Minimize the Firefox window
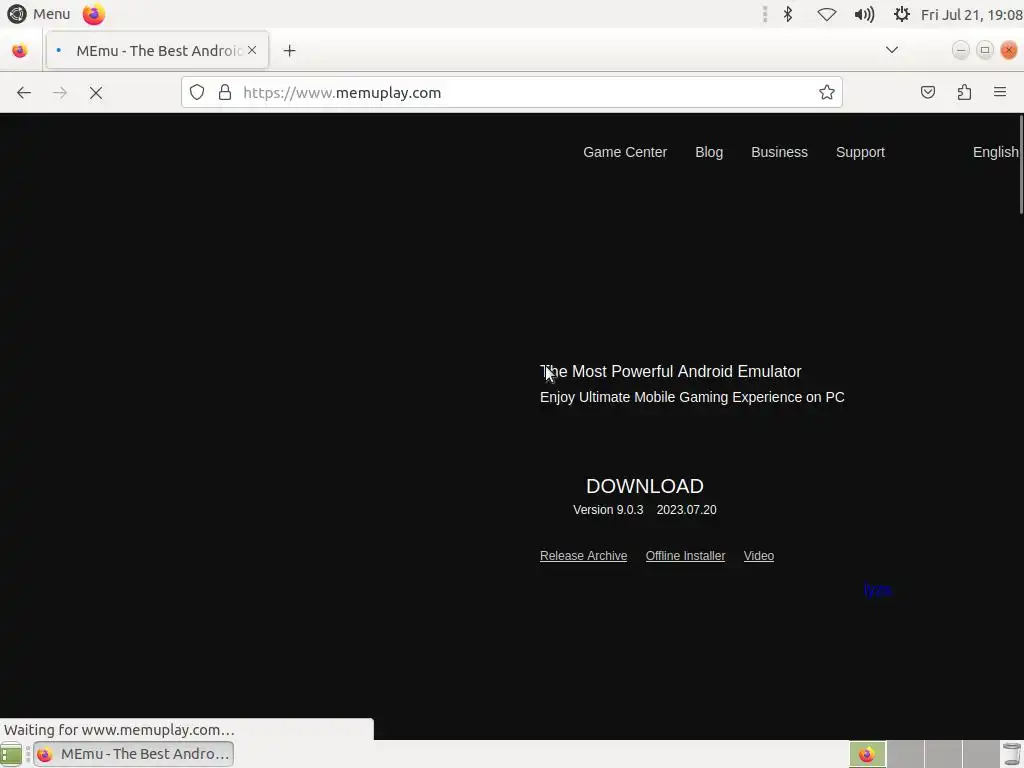The height and width of the screenshot is (768, 1024). (961, 50)
